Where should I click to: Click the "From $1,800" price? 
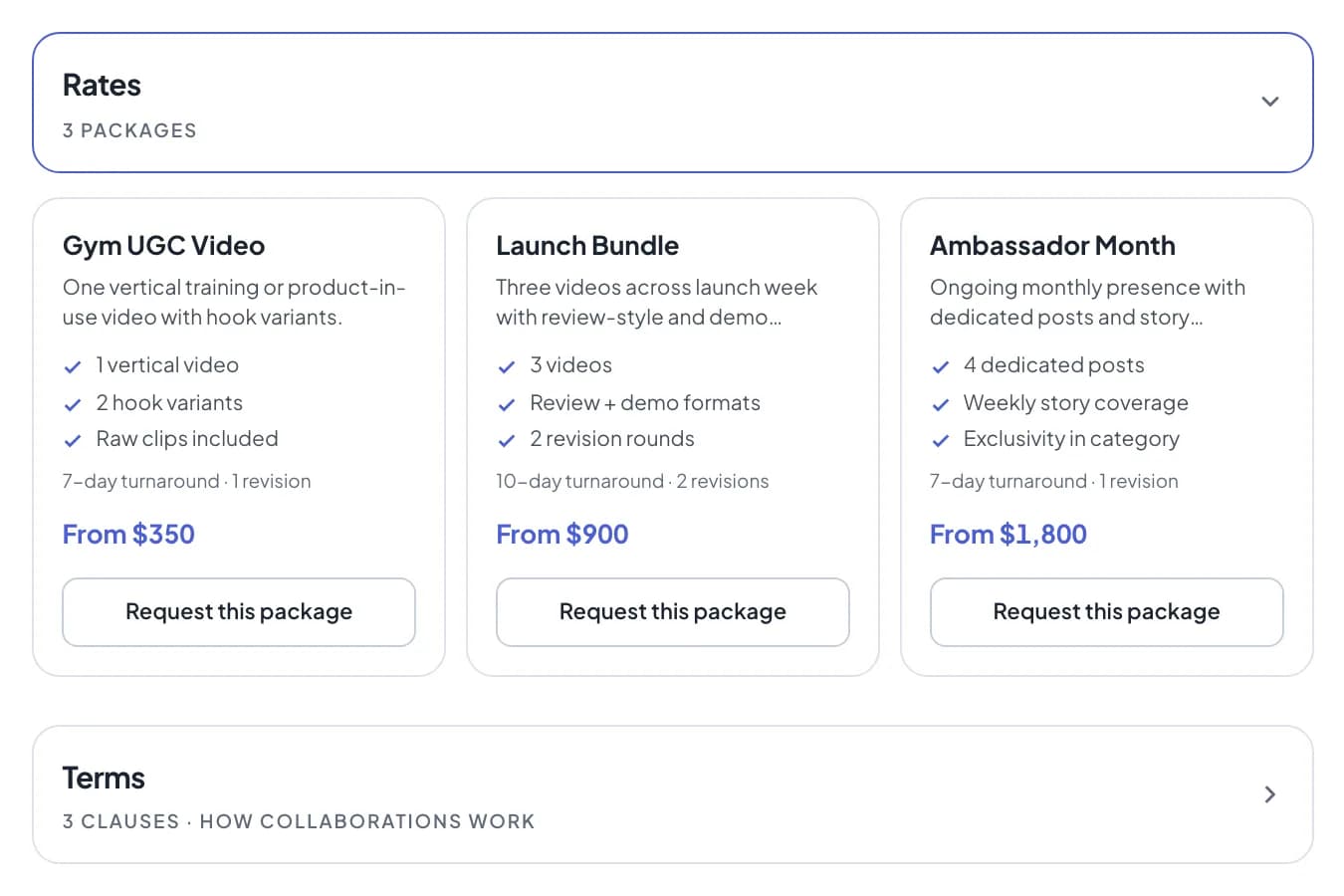[x=1008, y=535]
